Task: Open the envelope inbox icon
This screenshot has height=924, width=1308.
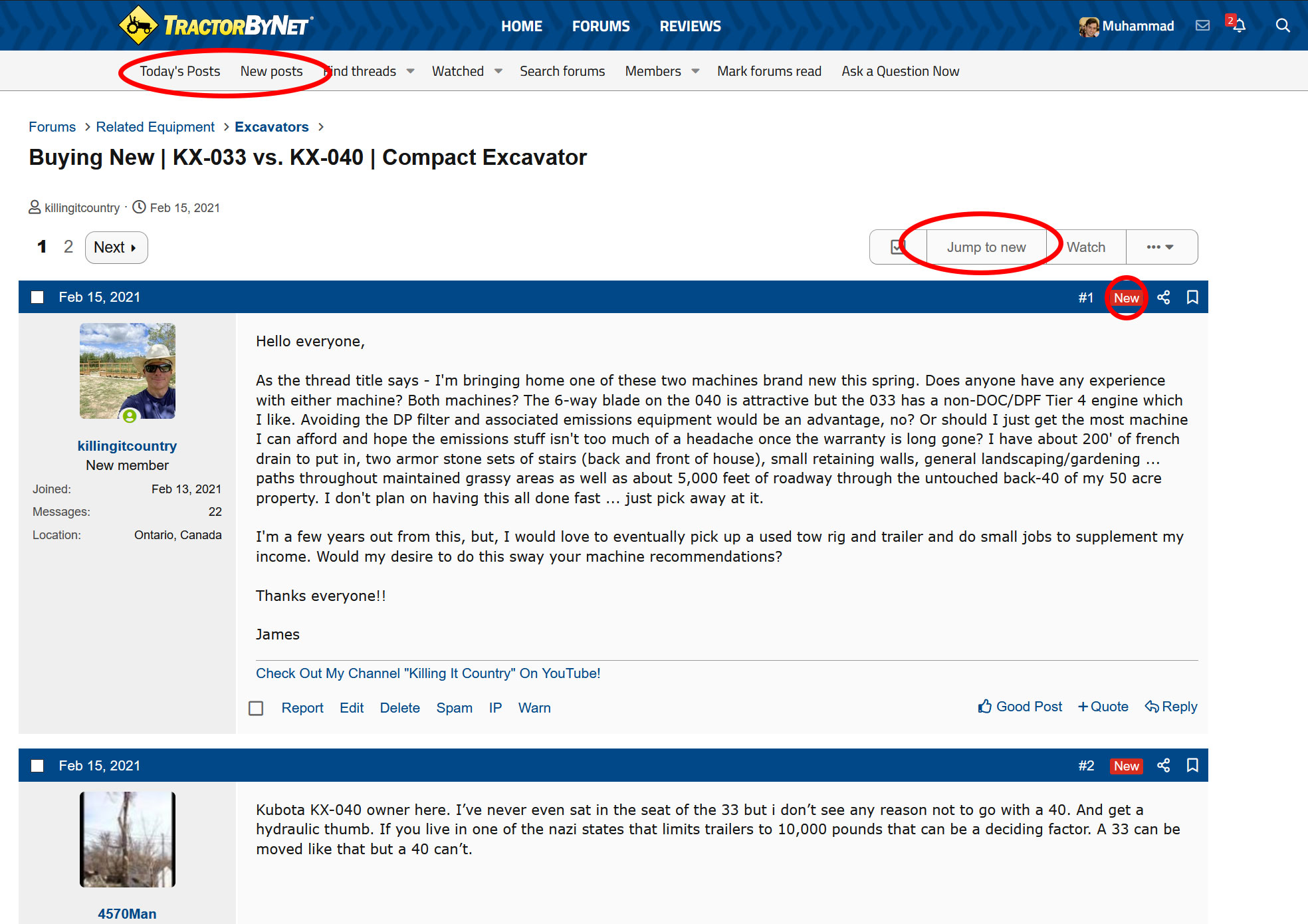Action: pyautogui.click(x=1202, y=26)
